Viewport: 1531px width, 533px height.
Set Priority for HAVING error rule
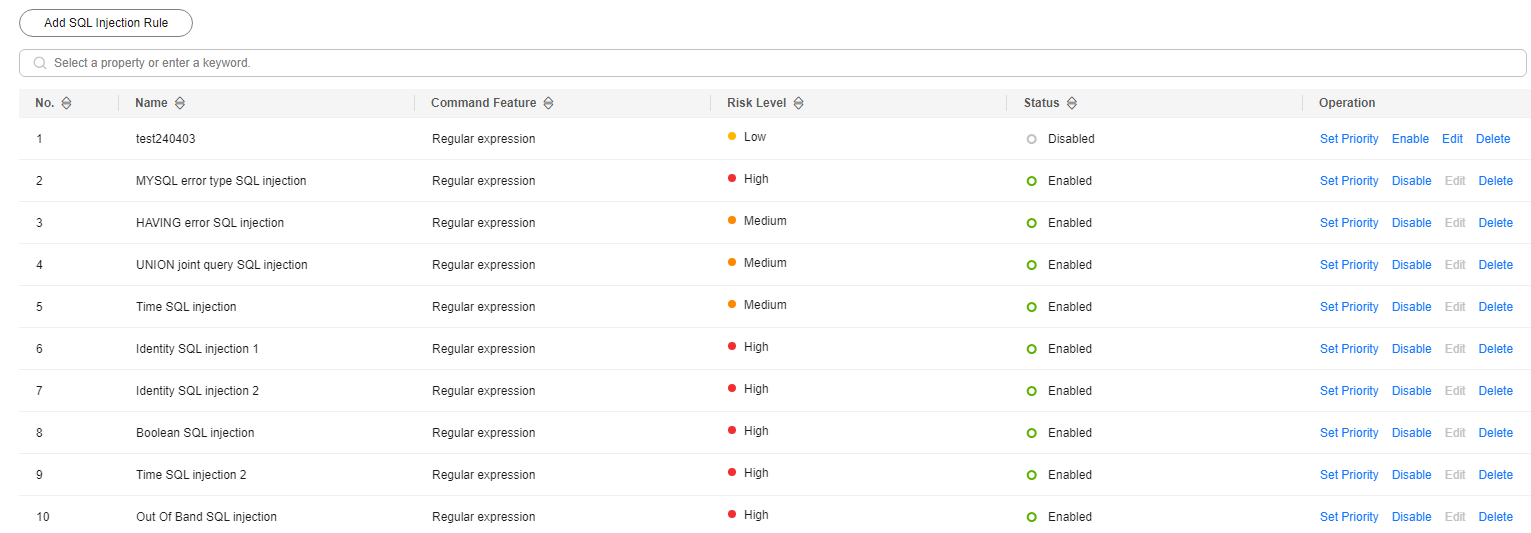click(1349, 223)
